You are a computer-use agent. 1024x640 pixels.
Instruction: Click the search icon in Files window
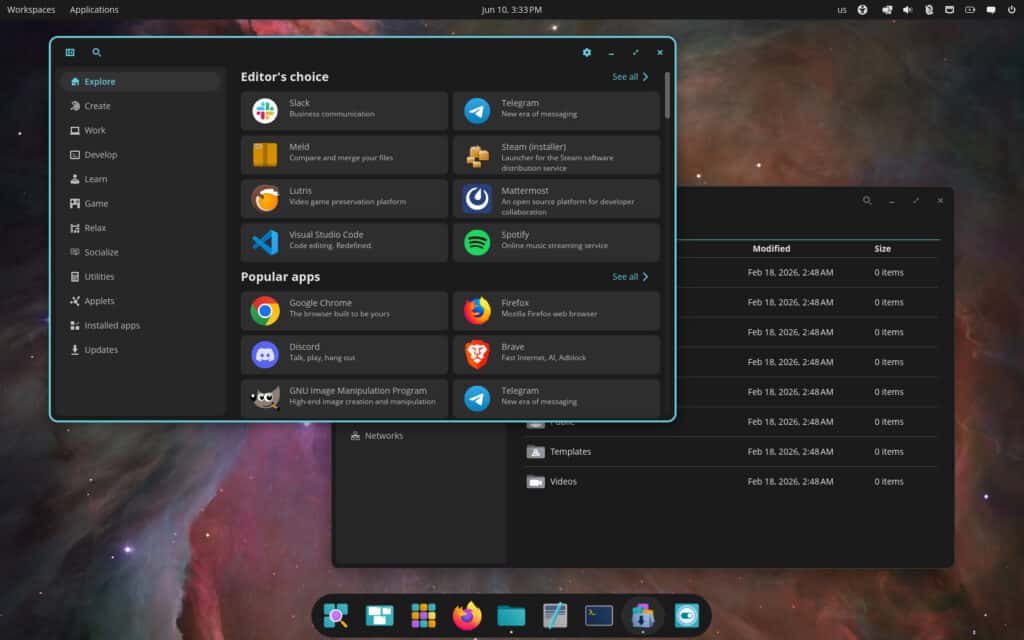[867, 200]
